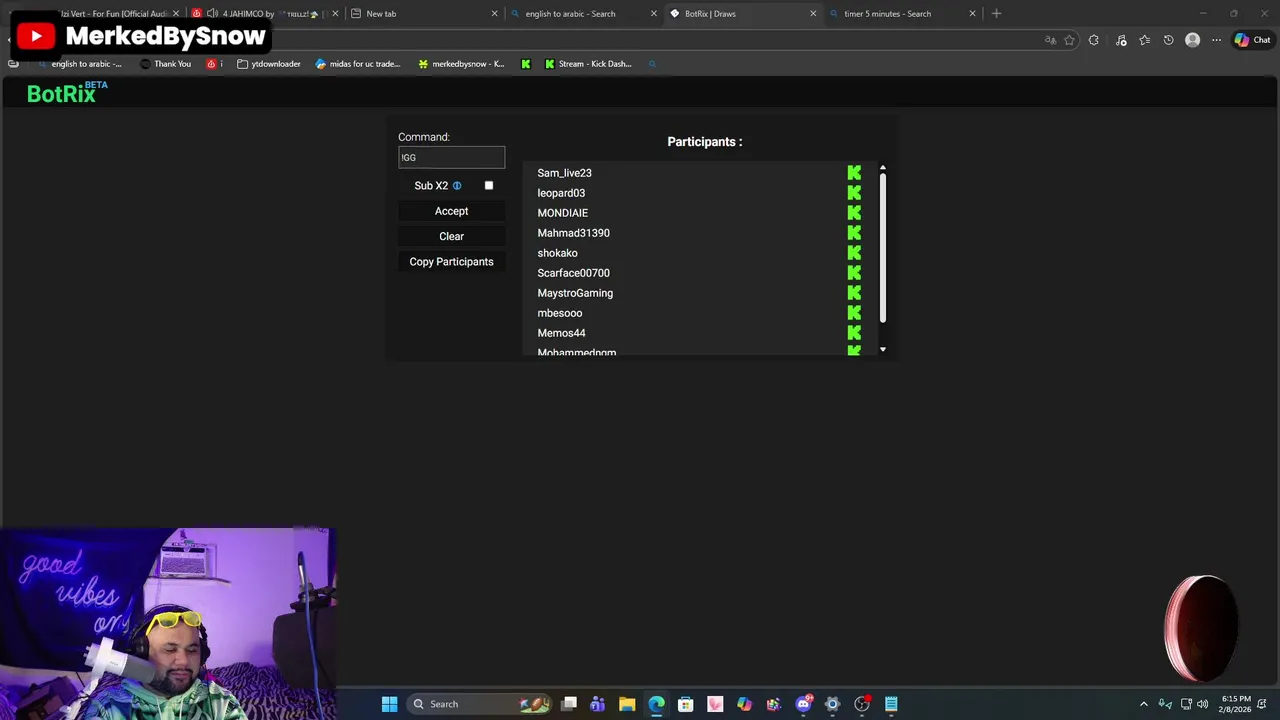
Task: Select participant shokako
Action: coord(557,253)
